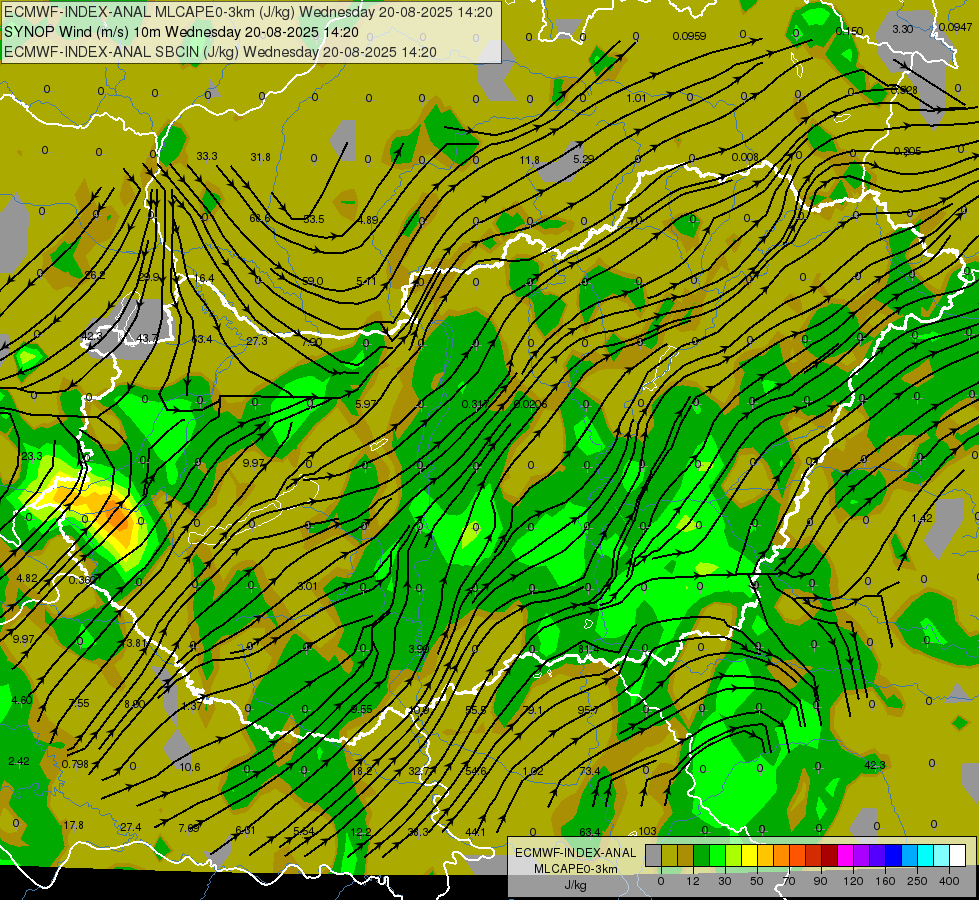Click the map value '10.6'
Image resolution: width=979 pixels, height=900 pixels.
click(x=190, y=767)
